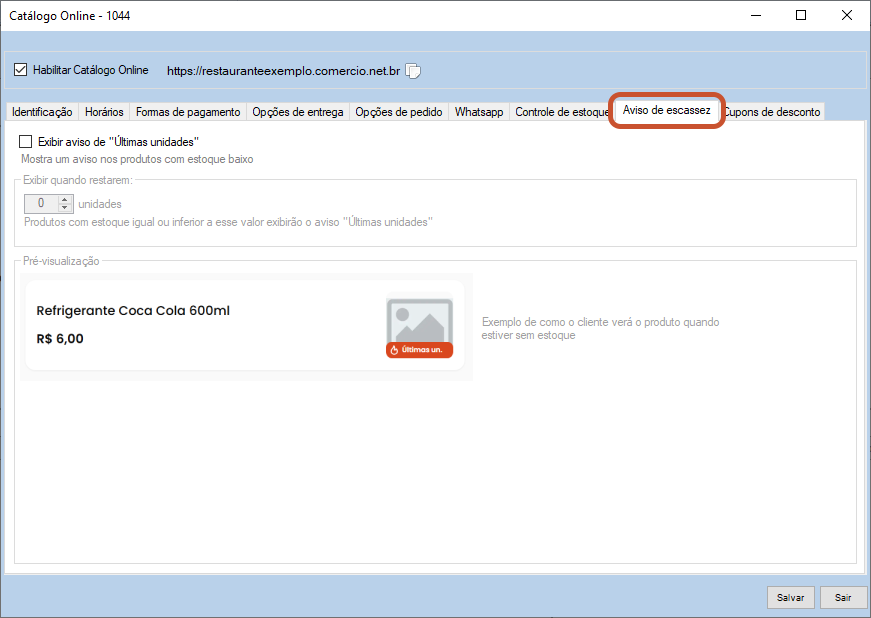The height and width of the screenshot is (618, 871).
Task: Open the Cupons de desconto tab
Action: (772, 112)
